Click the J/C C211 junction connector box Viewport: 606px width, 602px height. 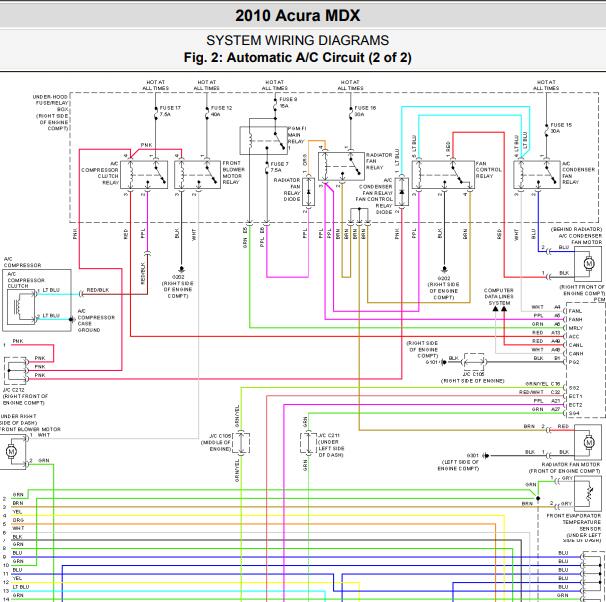(x=308, y=443)
